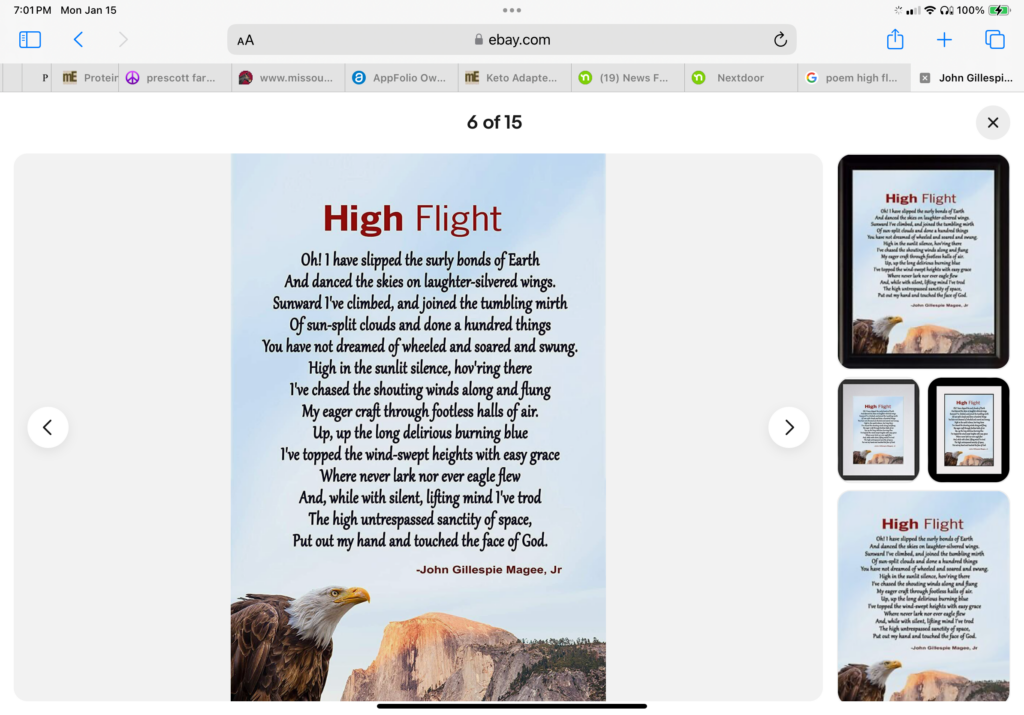Switch to the AppFolio Ow... tab
Image resolution: width=1024 pixels, height=715 pixels.
[402, 78]
